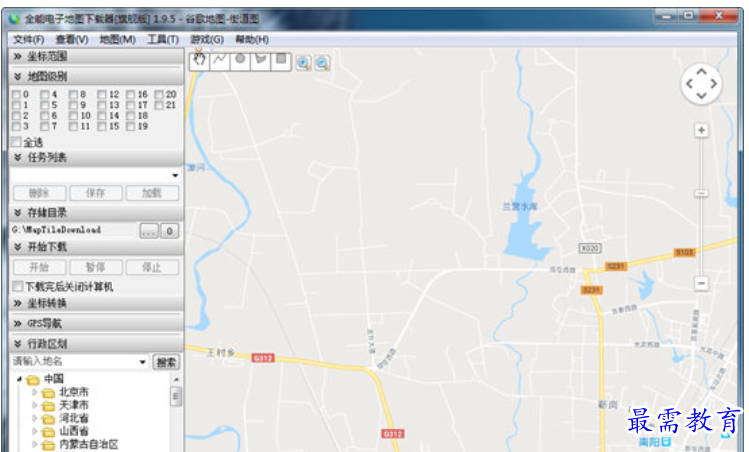Tick the 全选 select-all checkbox

pos(17,141)
